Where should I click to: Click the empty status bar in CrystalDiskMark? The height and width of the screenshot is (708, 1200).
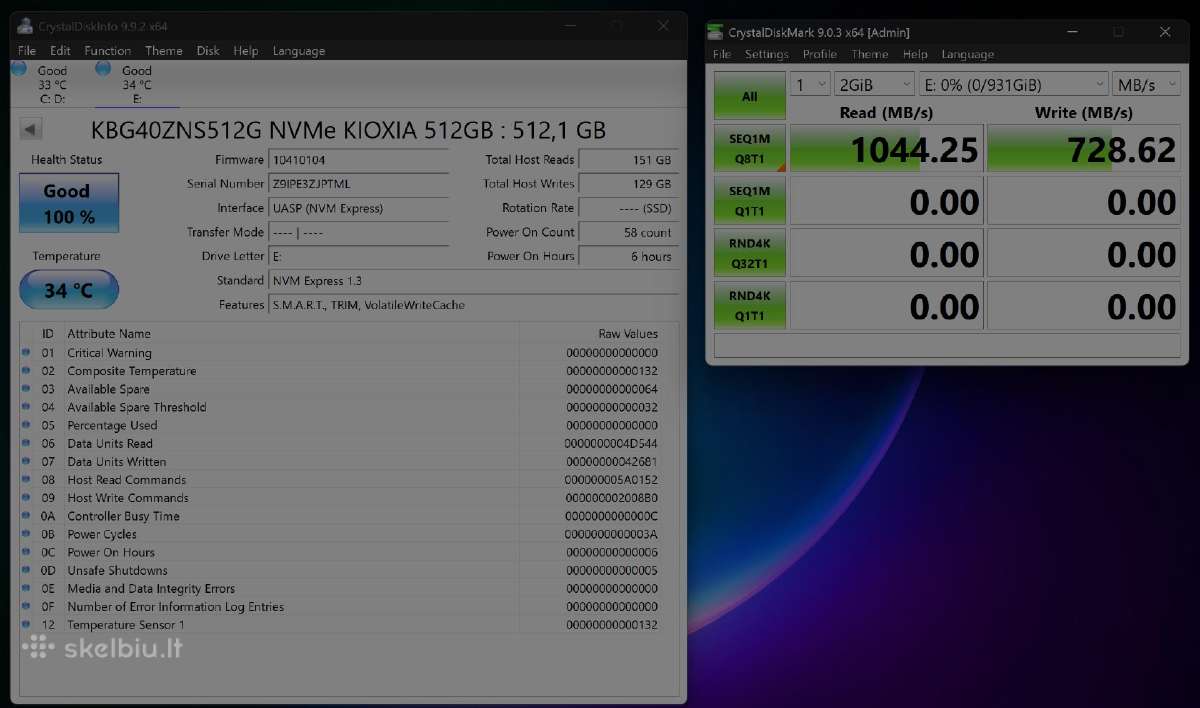947,346
